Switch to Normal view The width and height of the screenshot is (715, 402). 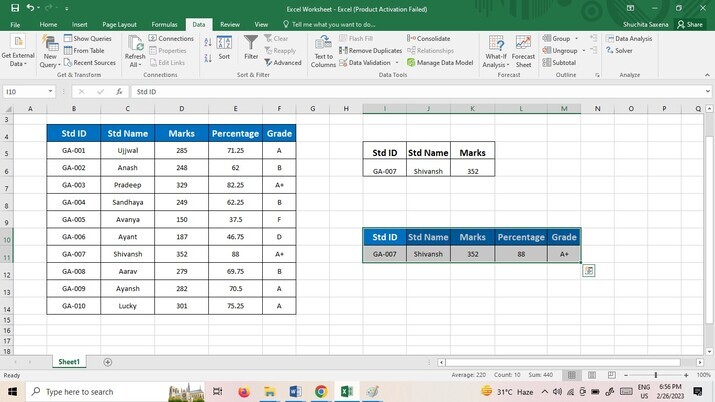(x=571, y=375)
